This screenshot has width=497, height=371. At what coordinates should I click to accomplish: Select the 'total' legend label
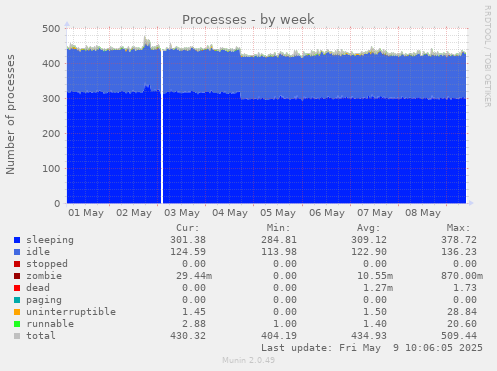tap(41, 336)
